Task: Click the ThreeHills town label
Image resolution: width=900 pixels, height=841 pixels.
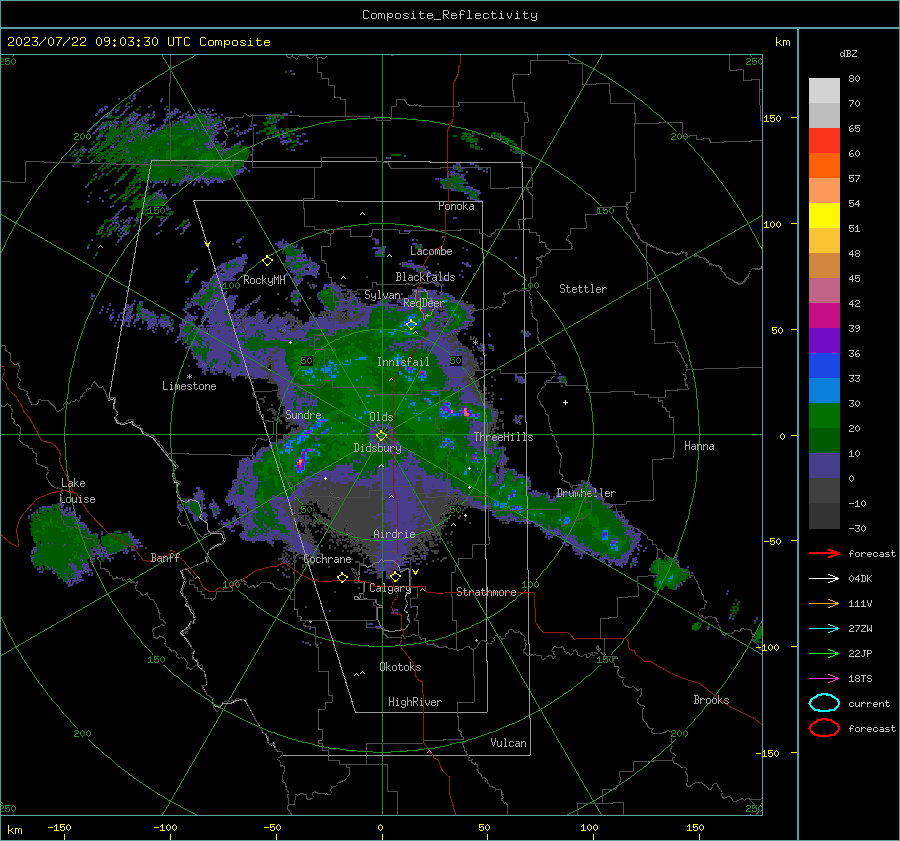Action: (503, 437)
